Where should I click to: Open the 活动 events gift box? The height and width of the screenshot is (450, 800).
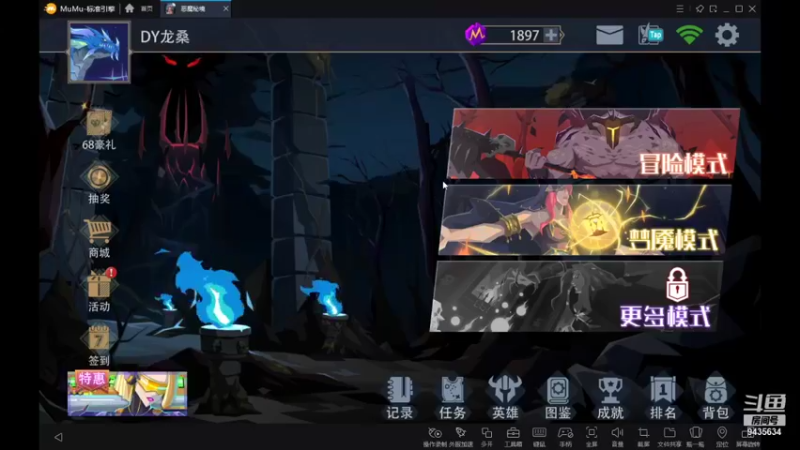pos(99,291)
